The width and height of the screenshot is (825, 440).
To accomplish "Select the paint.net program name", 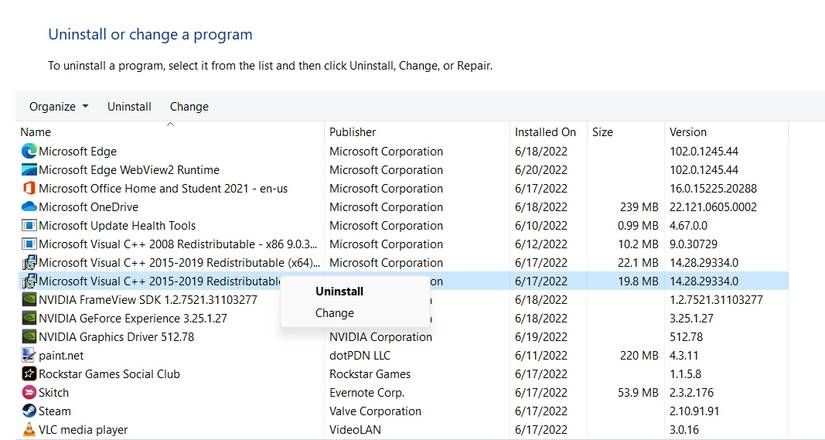I will [61, 356].
